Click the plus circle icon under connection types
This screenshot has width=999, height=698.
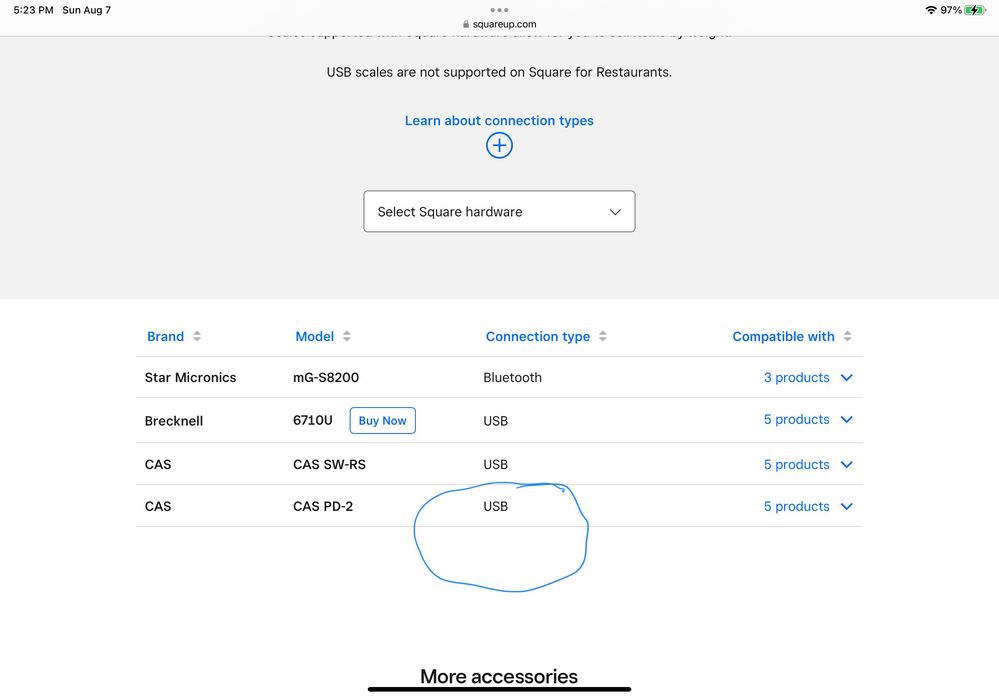tap(499, 145)
